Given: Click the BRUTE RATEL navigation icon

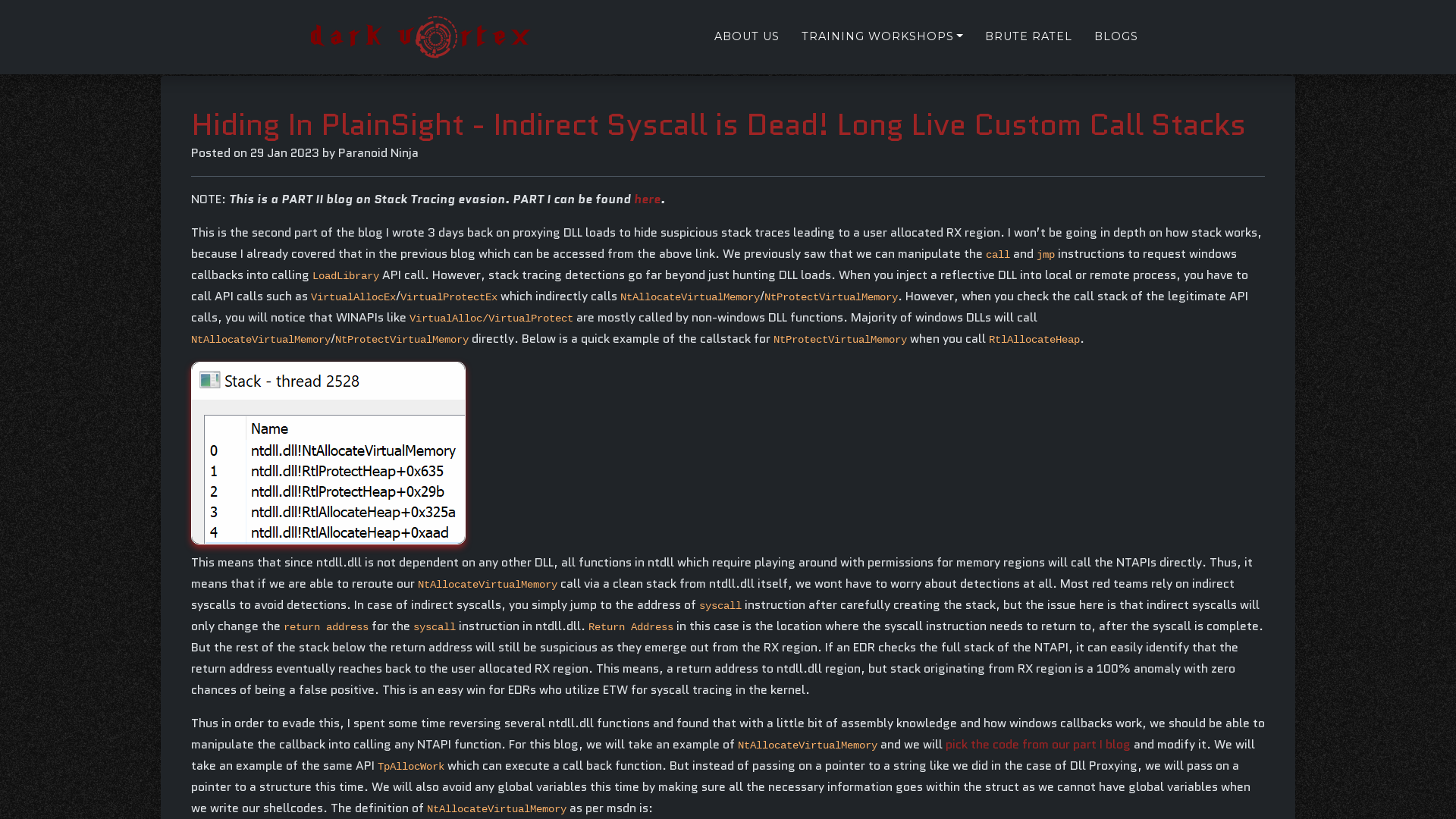Looking at the screenshot, I should point(1028,36).
